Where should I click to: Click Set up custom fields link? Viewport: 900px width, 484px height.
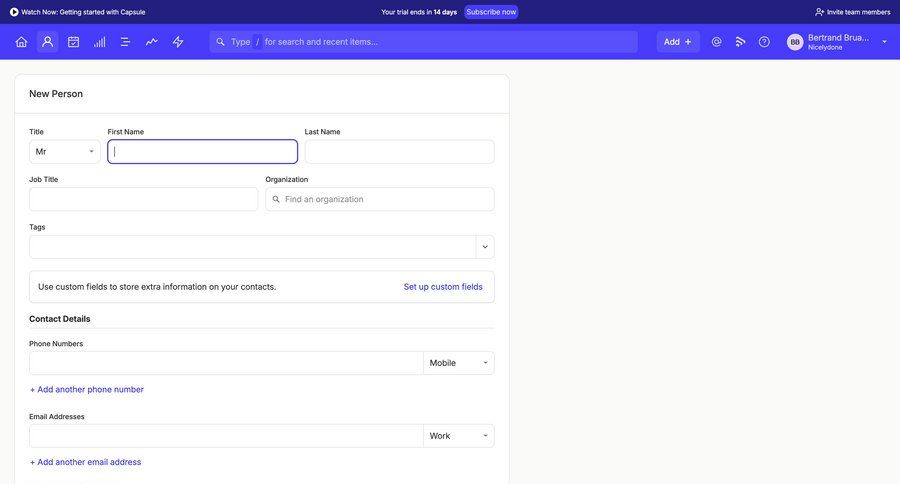[x=443, y=287]
